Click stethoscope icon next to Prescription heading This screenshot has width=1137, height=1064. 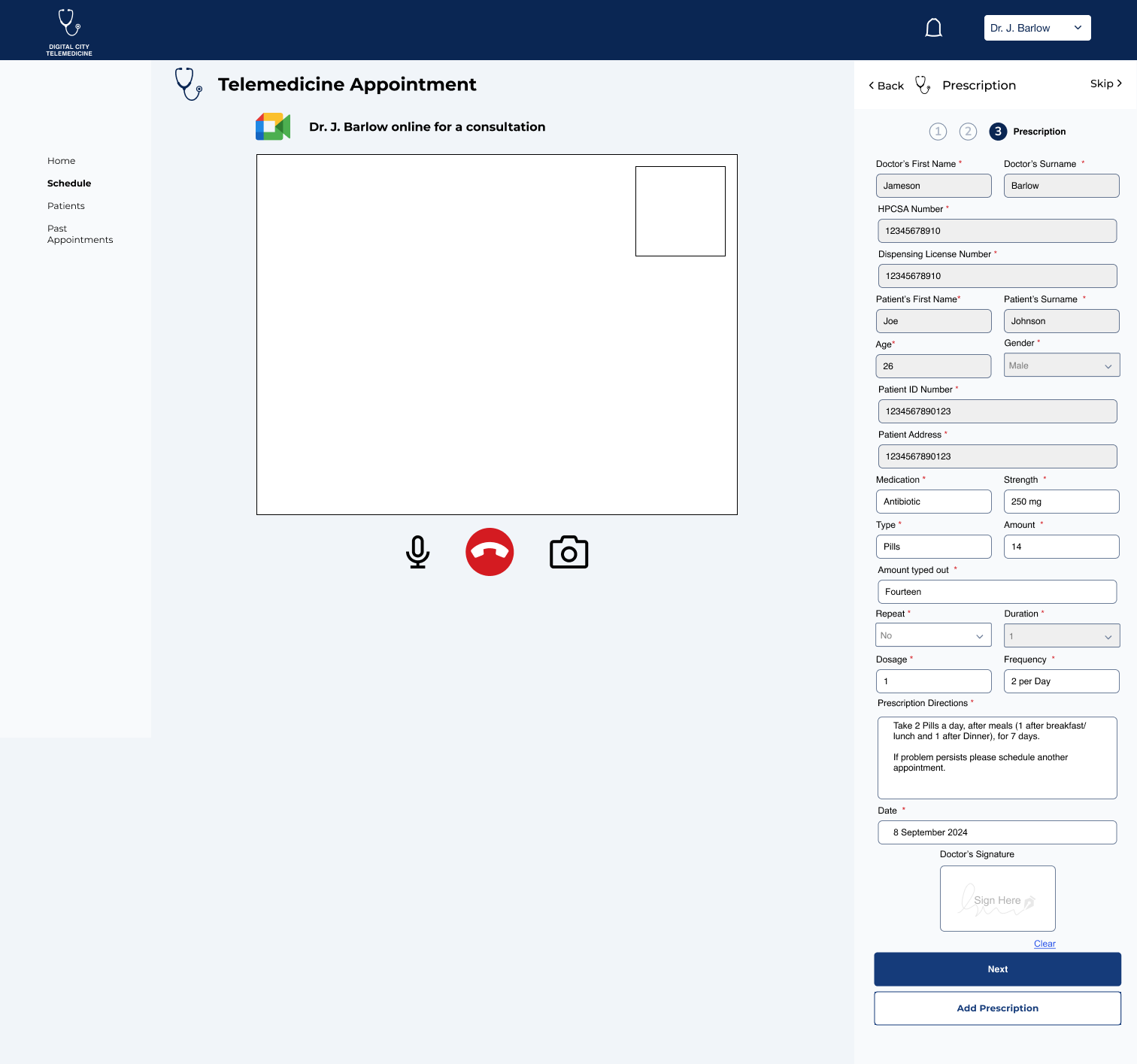click(x=923, y=85)
